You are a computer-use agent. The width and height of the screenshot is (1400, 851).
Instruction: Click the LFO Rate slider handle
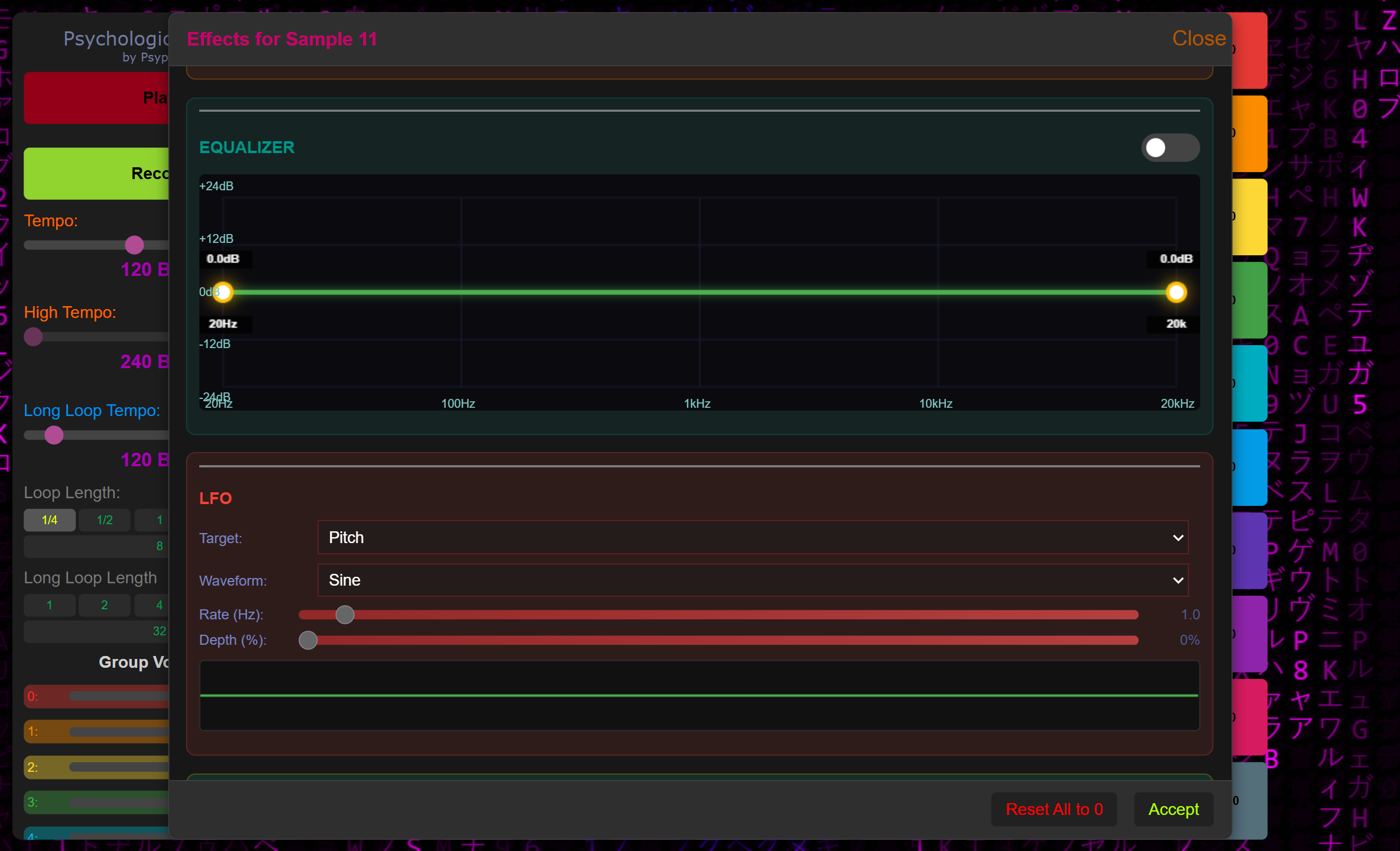coord(345,615)
